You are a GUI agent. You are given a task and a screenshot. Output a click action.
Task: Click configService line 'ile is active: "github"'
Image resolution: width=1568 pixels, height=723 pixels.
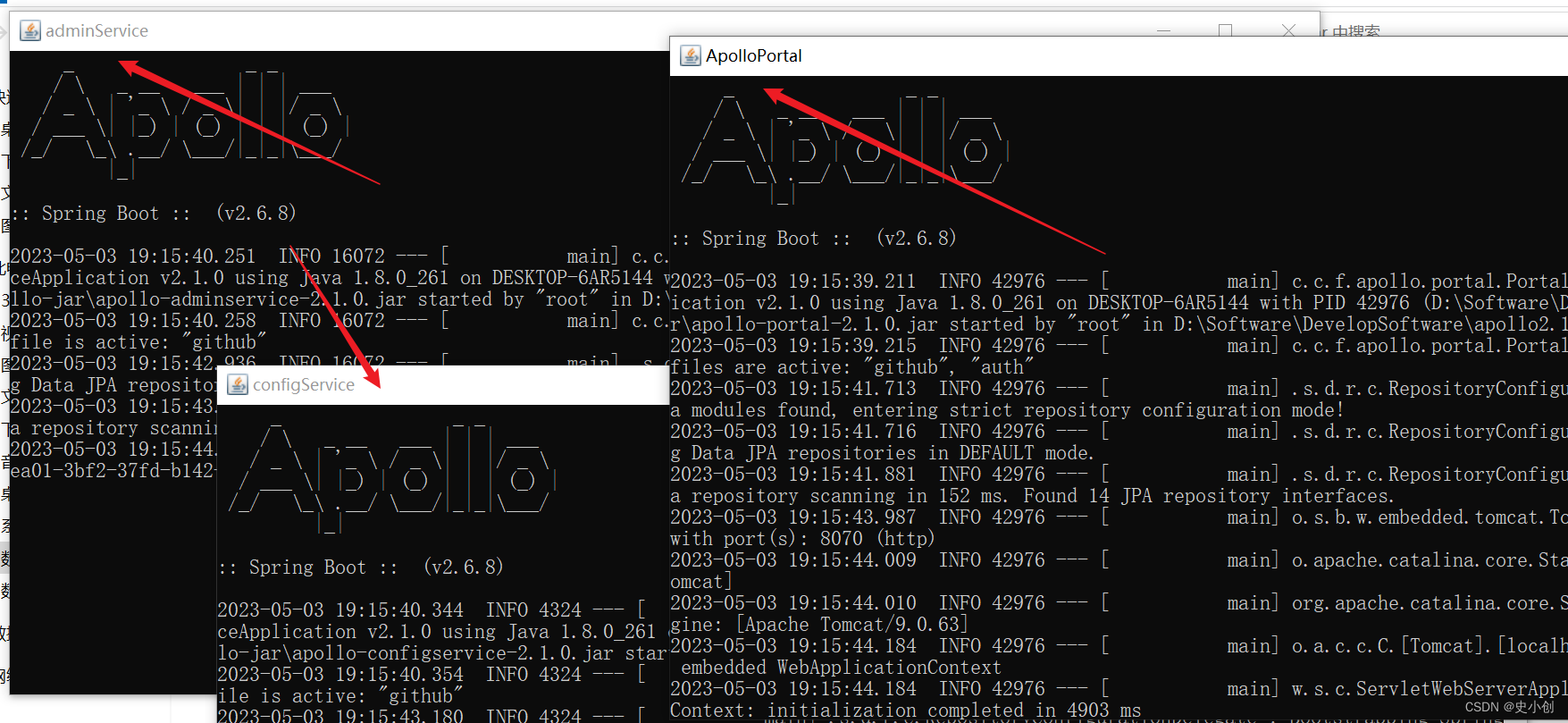point(340,696)
